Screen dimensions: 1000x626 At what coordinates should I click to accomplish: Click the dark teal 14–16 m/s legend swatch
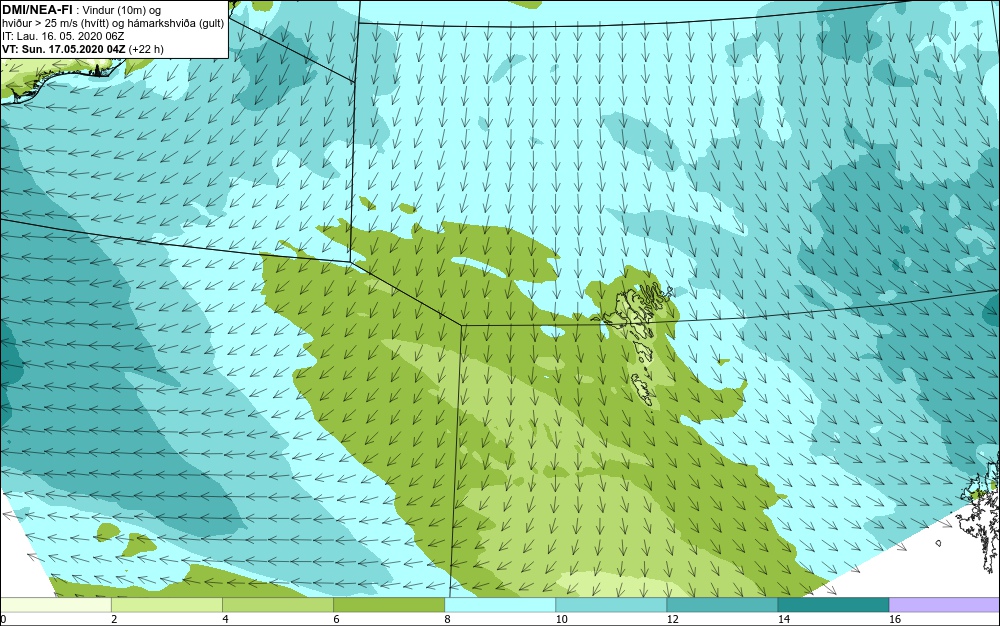click(x=833, y=605)
